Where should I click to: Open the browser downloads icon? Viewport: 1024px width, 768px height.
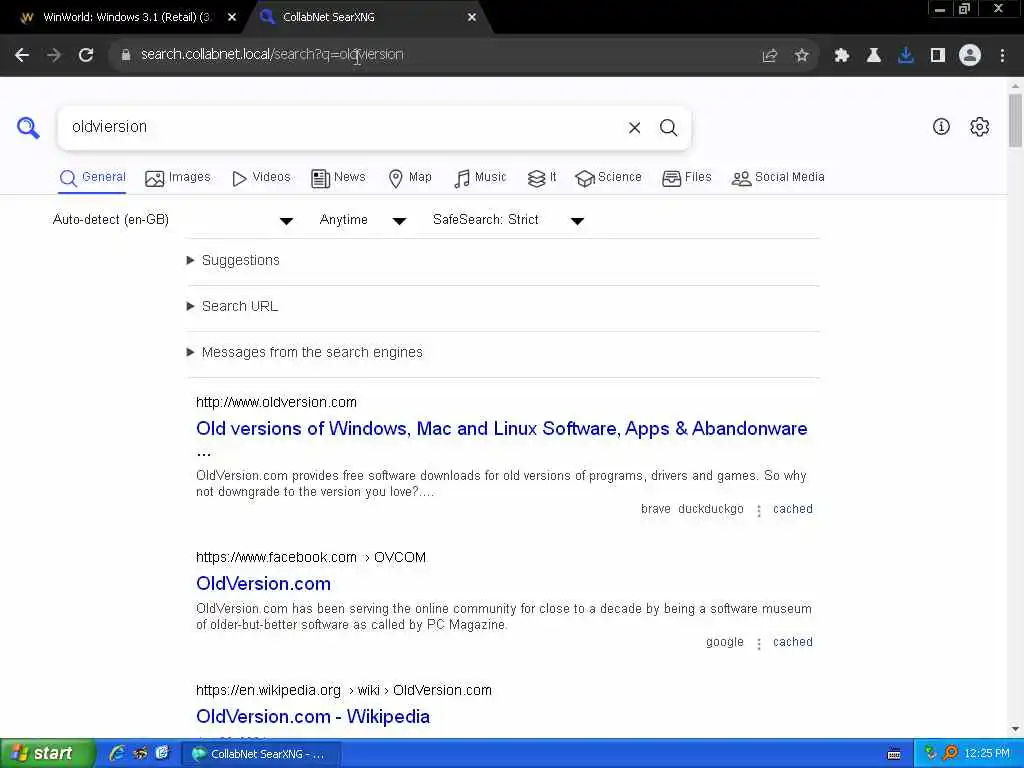(906, 56)
